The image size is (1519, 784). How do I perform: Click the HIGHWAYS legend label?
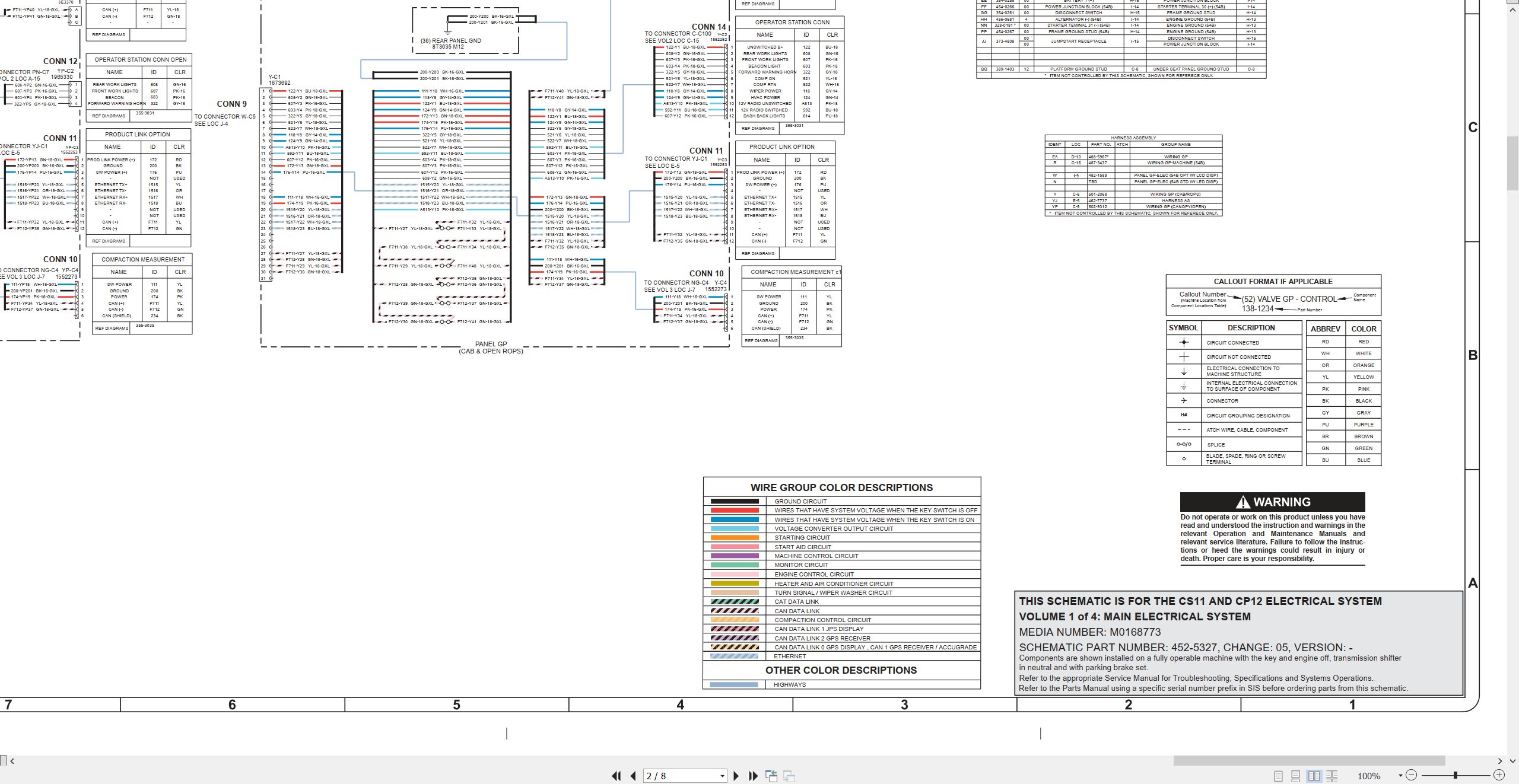(x=789, y=684)
